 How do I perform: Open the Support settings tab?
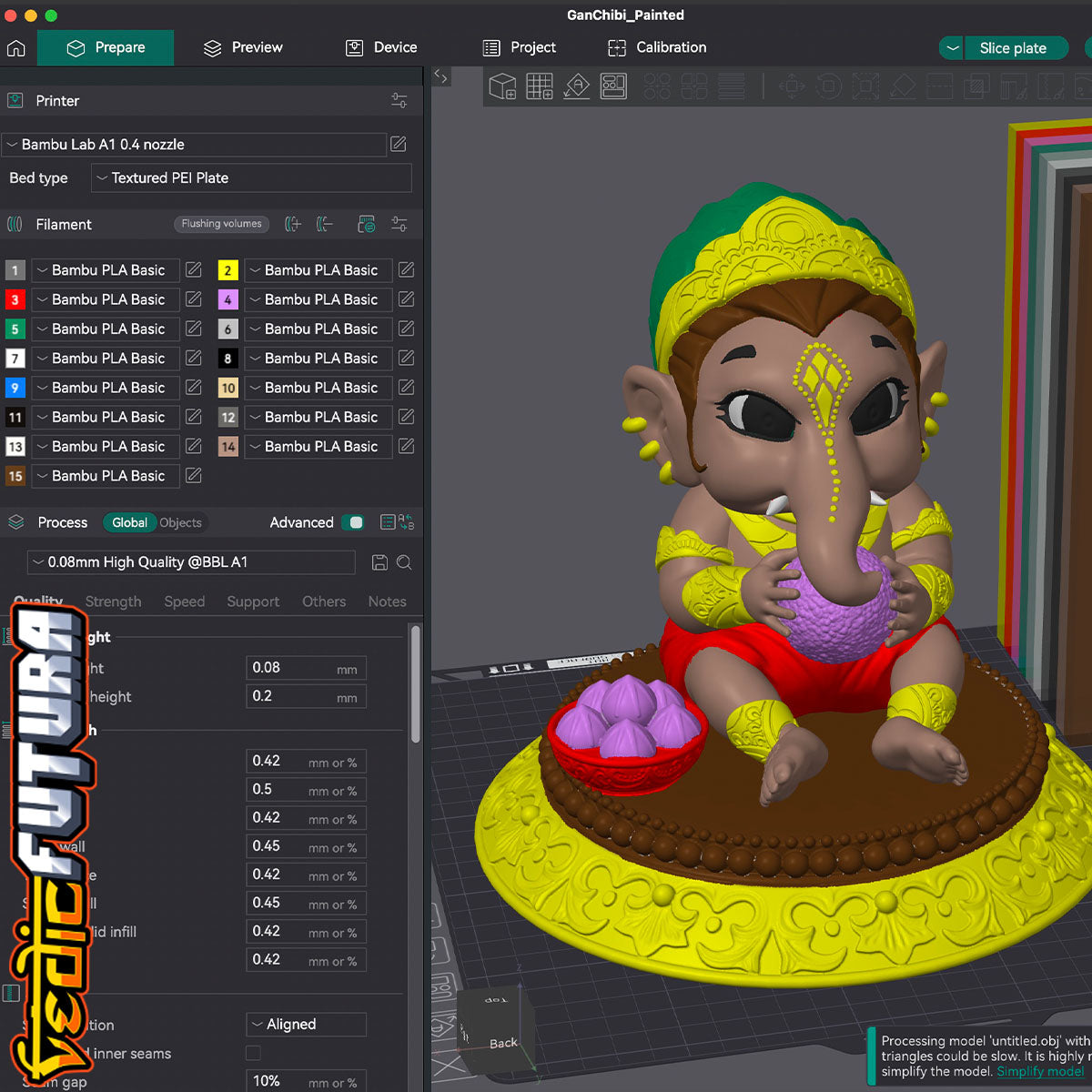pos(253,602)
